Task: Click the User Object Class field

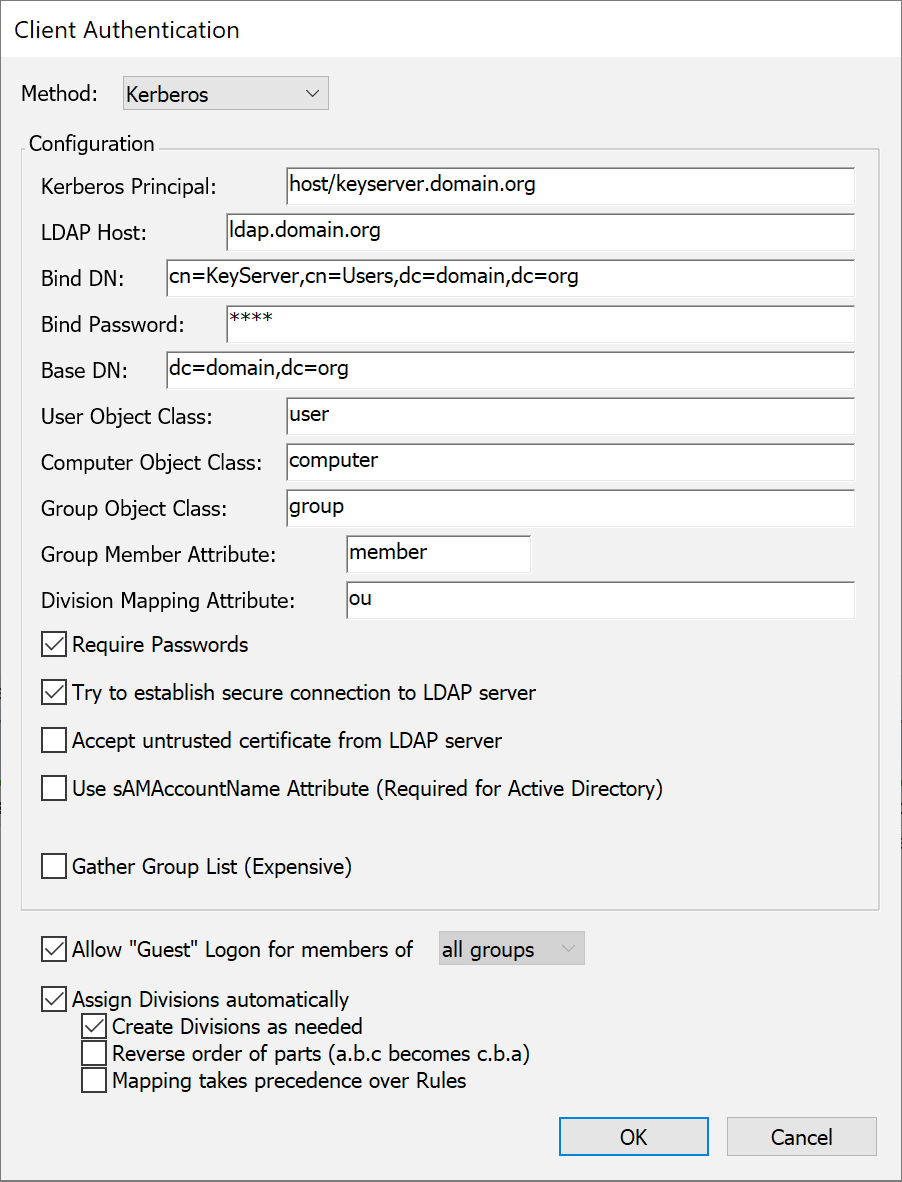Action: (569, 416)
